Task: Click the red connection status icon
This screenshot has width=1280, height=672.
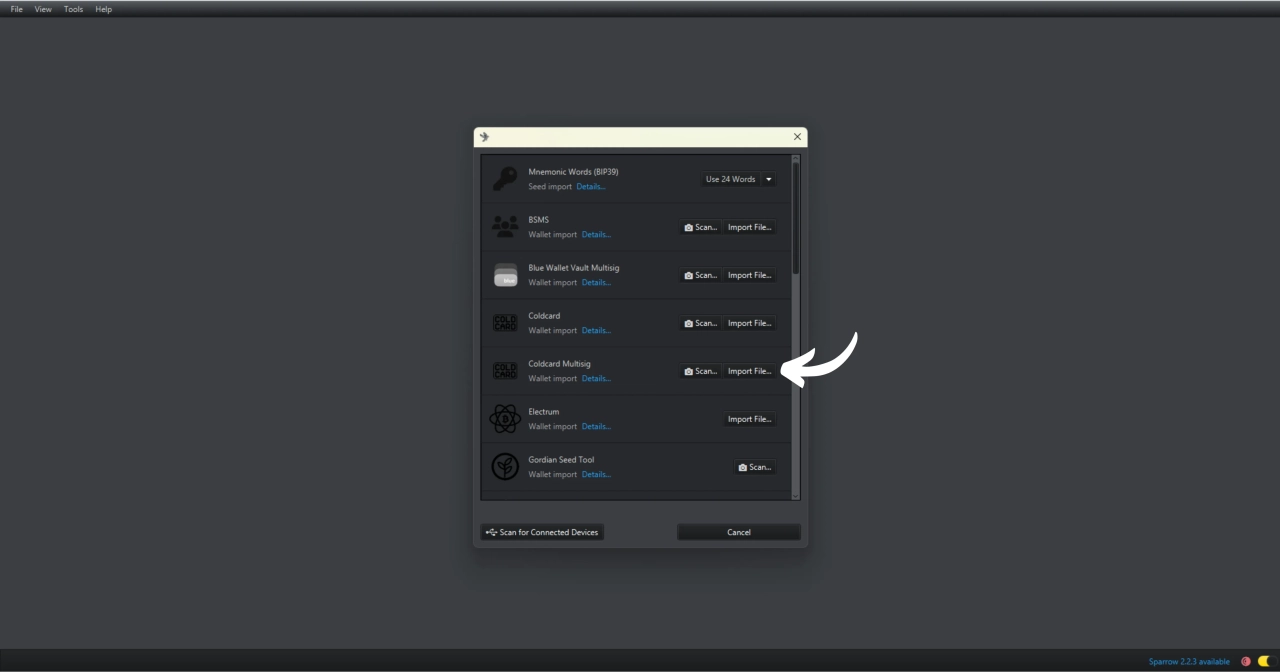Action: [x=1246, y=661]
